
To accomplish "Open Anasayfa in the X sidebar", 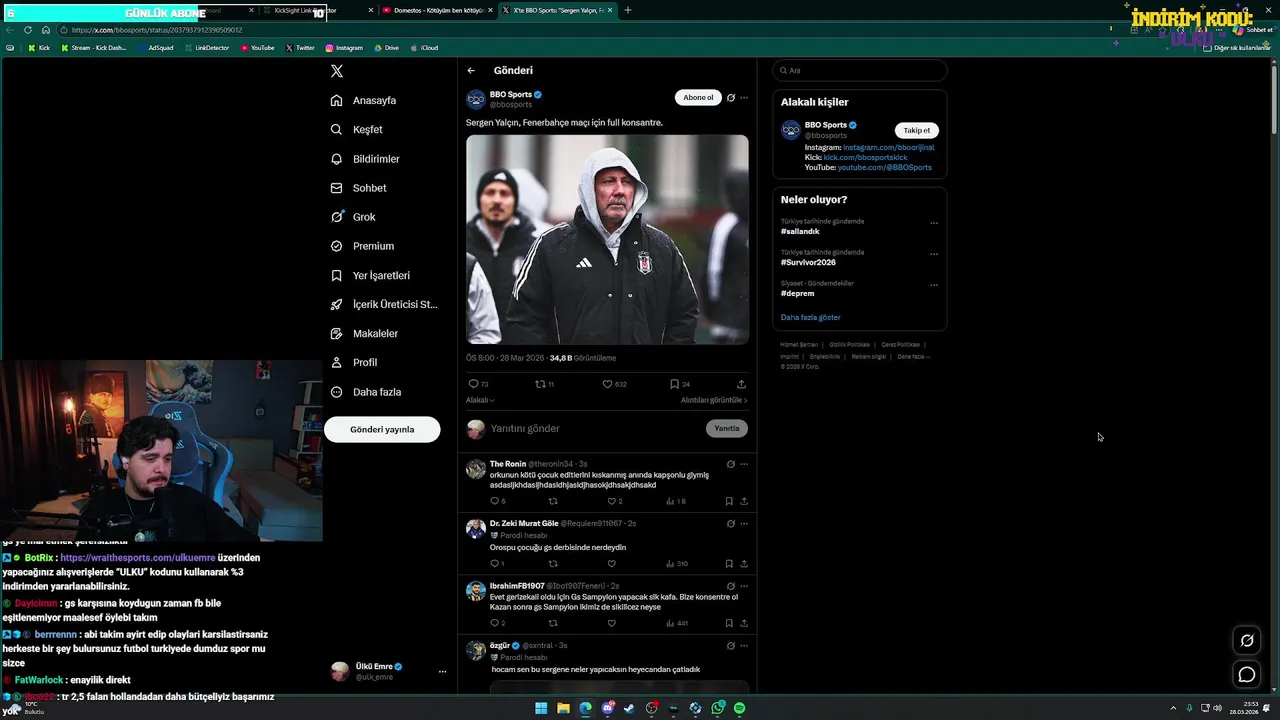I will point(364,100).
